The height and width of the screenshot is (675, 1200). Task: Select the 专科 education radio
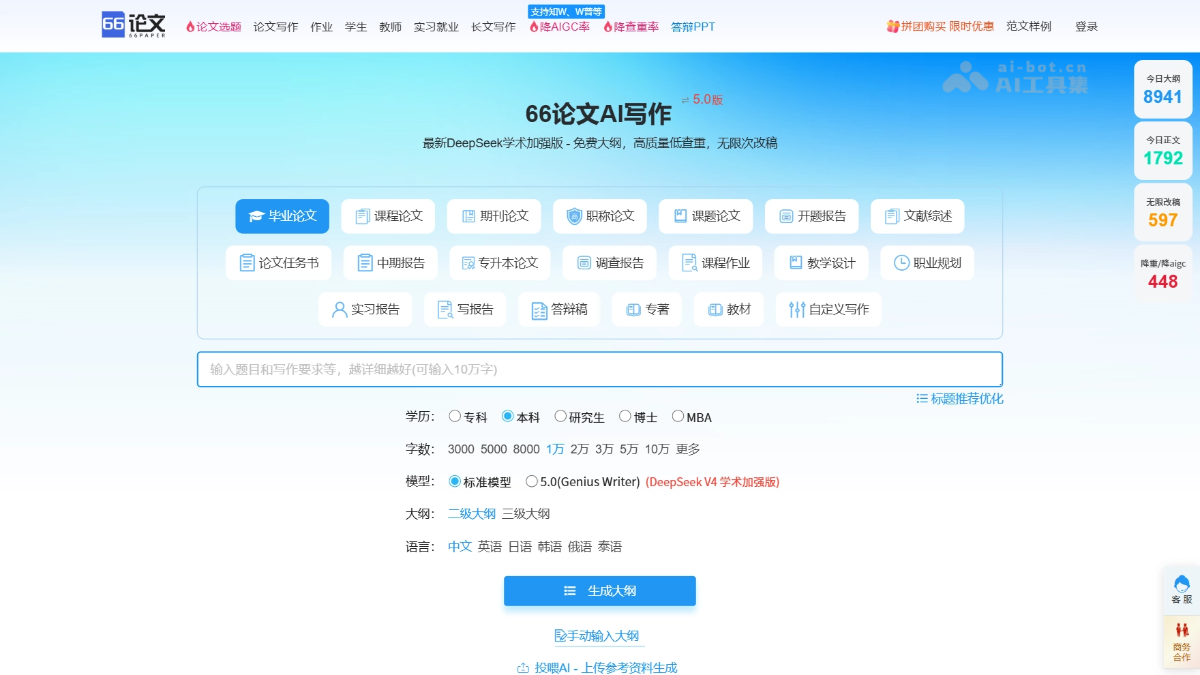[x=455, y=416]
